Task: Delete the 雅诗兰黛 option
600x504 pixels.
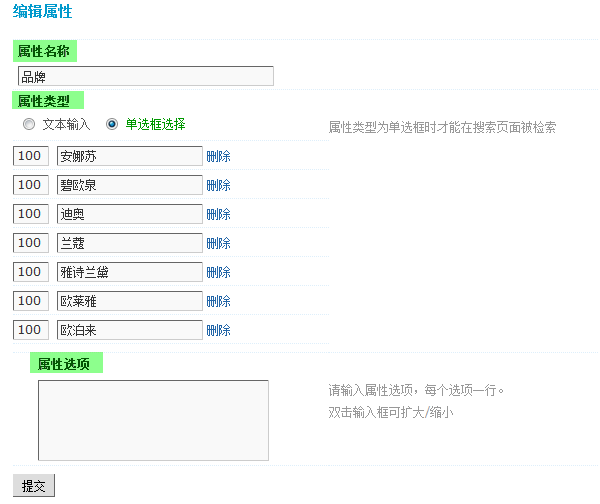Action: coord(218,272)
